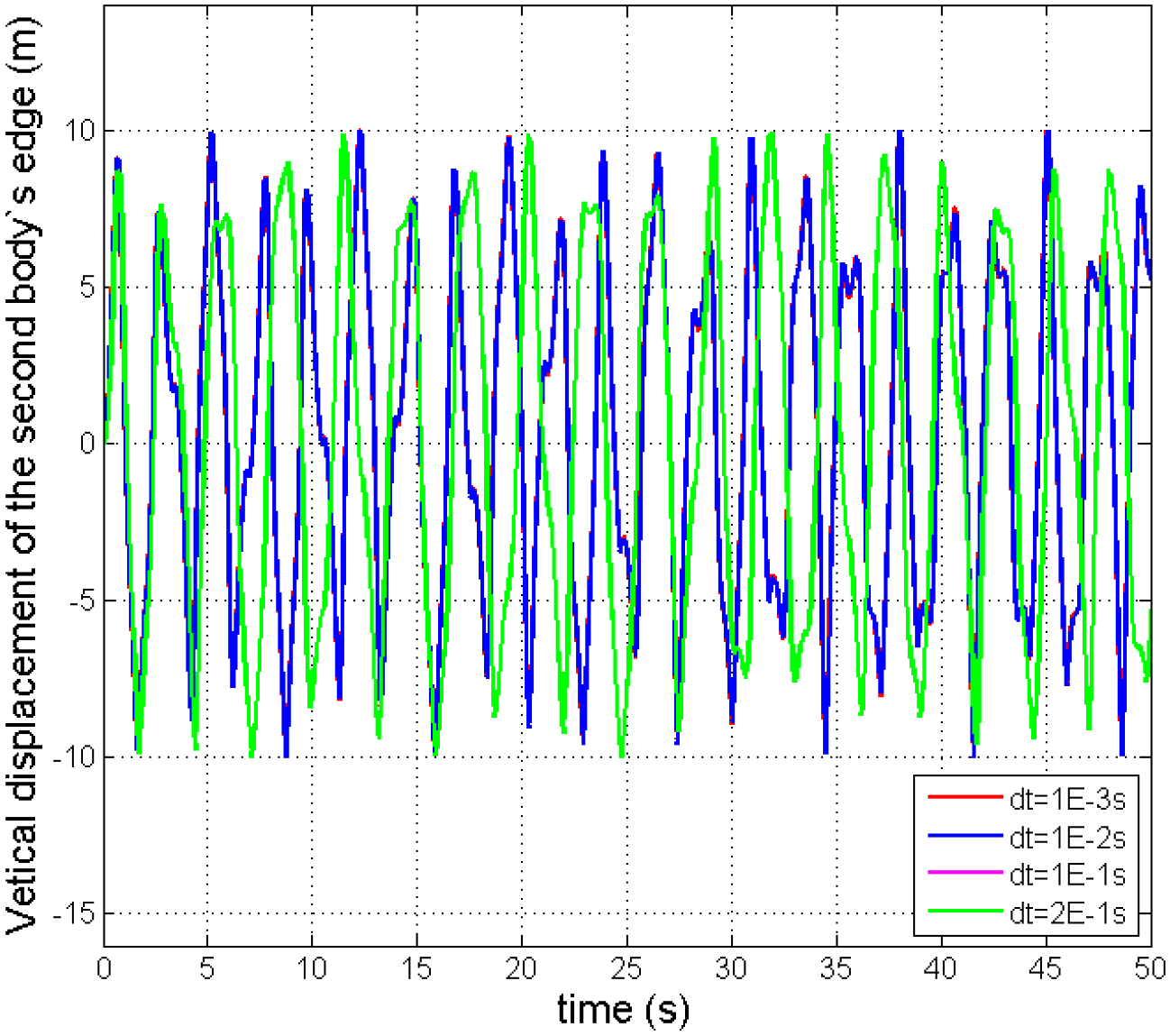Screen dimensions: 1170x1036
Task: Click x-axis tick label 30
Action: click(x=731, y=969)
